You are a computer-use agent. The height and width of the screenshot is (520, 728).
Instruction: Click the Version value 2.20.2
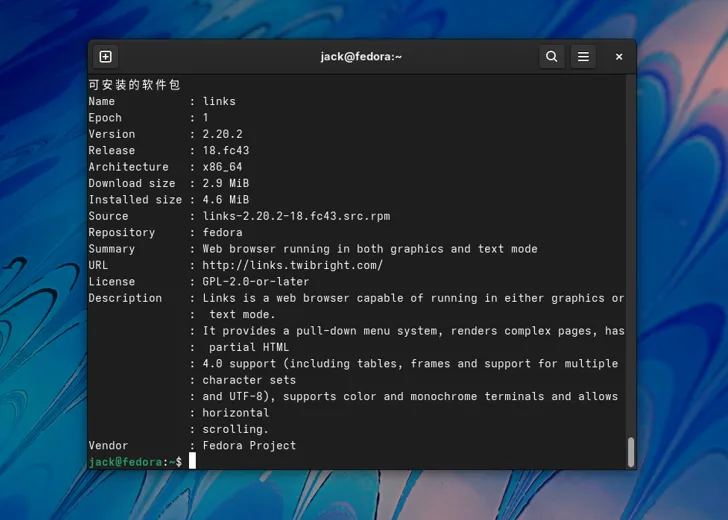point(222,134)
